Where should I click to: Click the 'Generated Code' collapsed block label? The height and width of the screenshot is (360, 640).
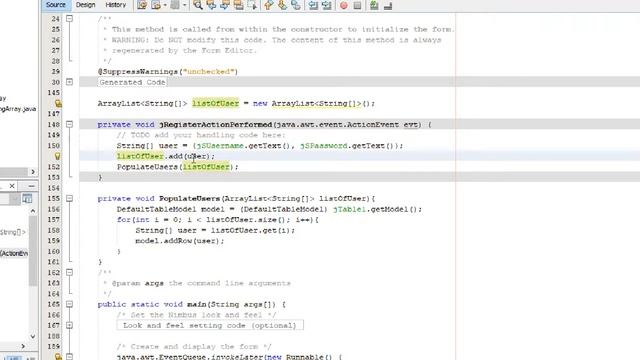[132, 82]
